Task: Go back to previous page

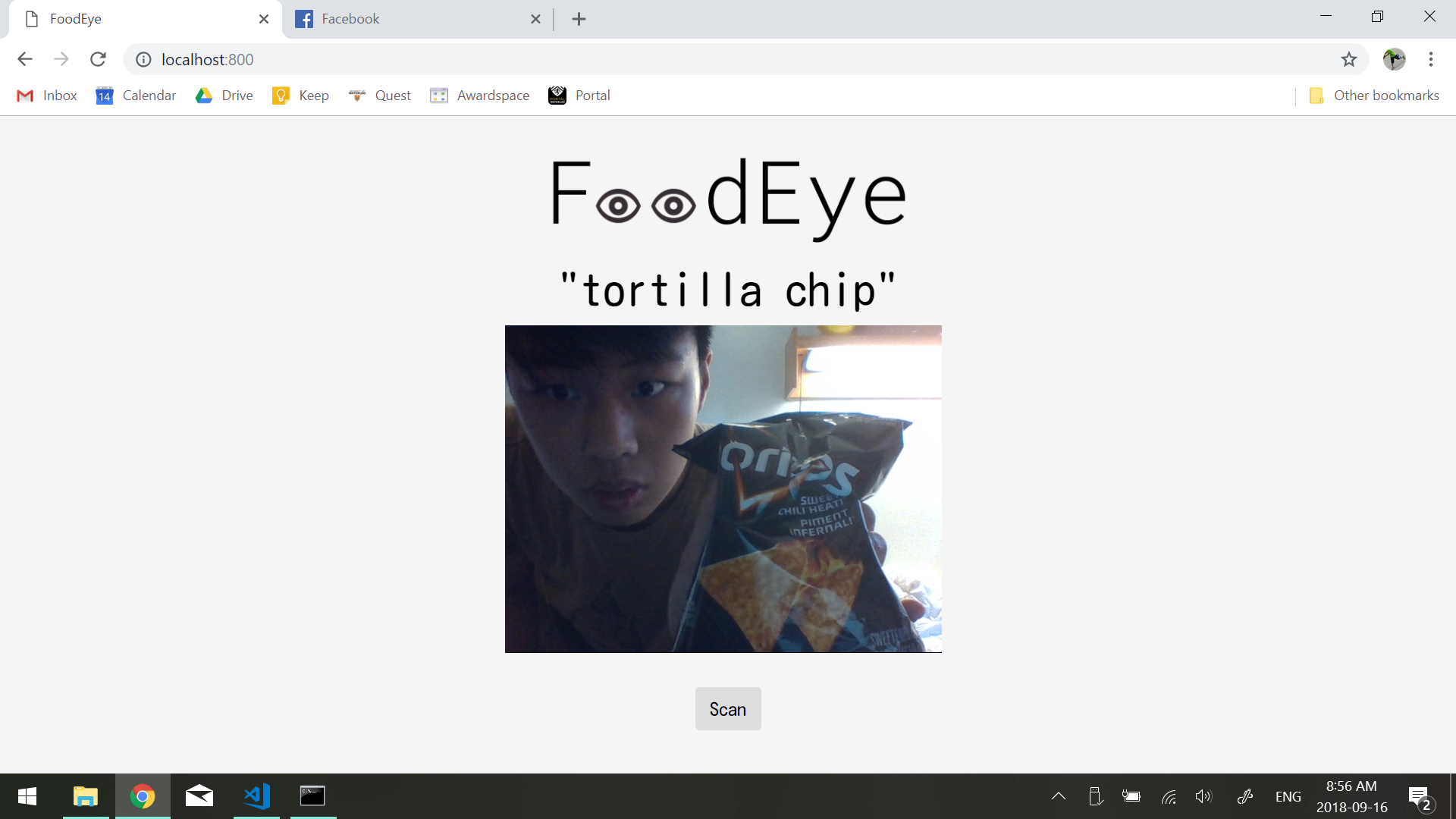Action: pos(25,59)
